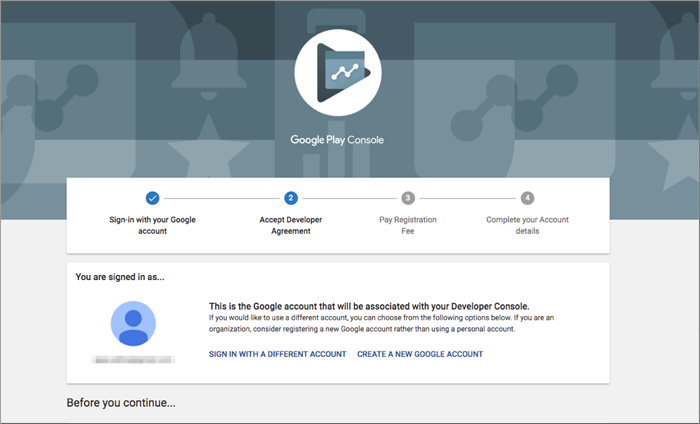Select the step 4 number circle

click(x=527, y=198)
